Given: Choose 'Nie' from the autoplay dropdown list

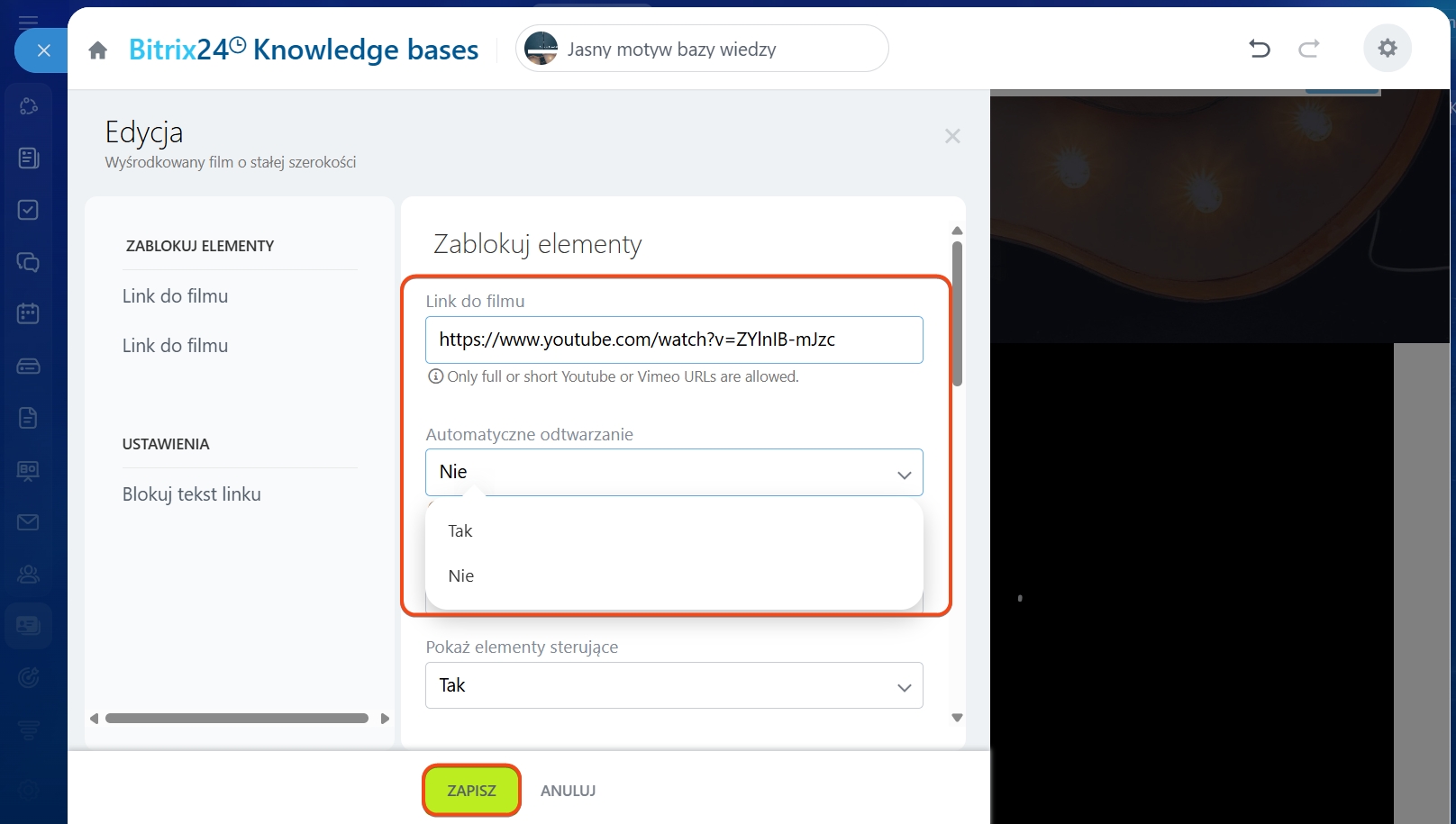Looking at the screenshot, I should (674, 576).
